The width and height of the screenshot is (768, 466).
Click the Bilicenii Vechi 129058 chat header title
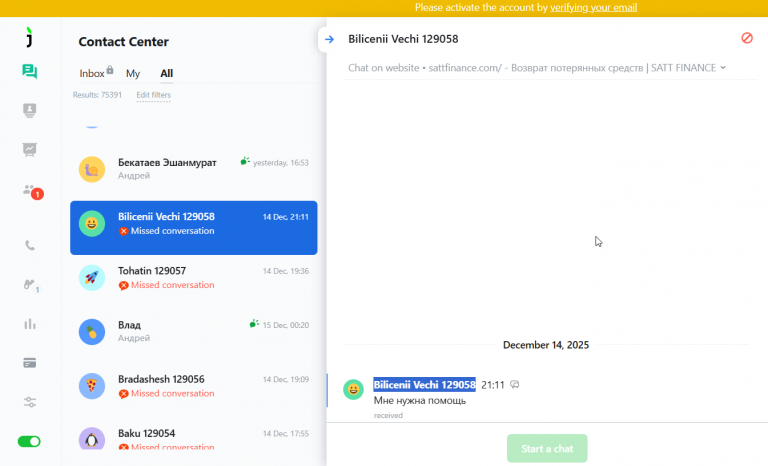[403, 39]
